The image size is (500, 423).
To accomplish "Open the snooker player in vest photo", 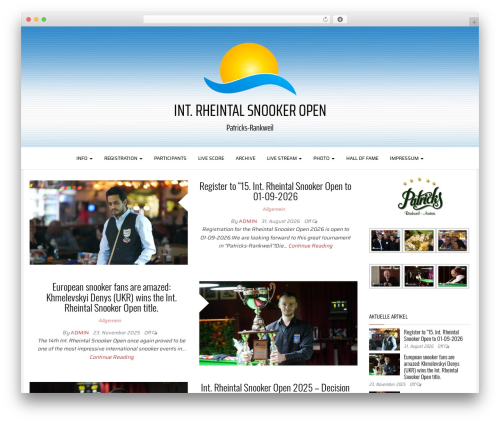I will pos(109,223).
